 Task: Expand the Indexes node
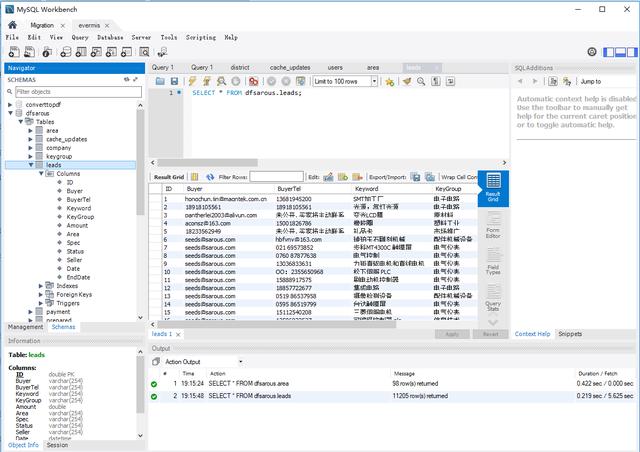click(x=41, y=286)
